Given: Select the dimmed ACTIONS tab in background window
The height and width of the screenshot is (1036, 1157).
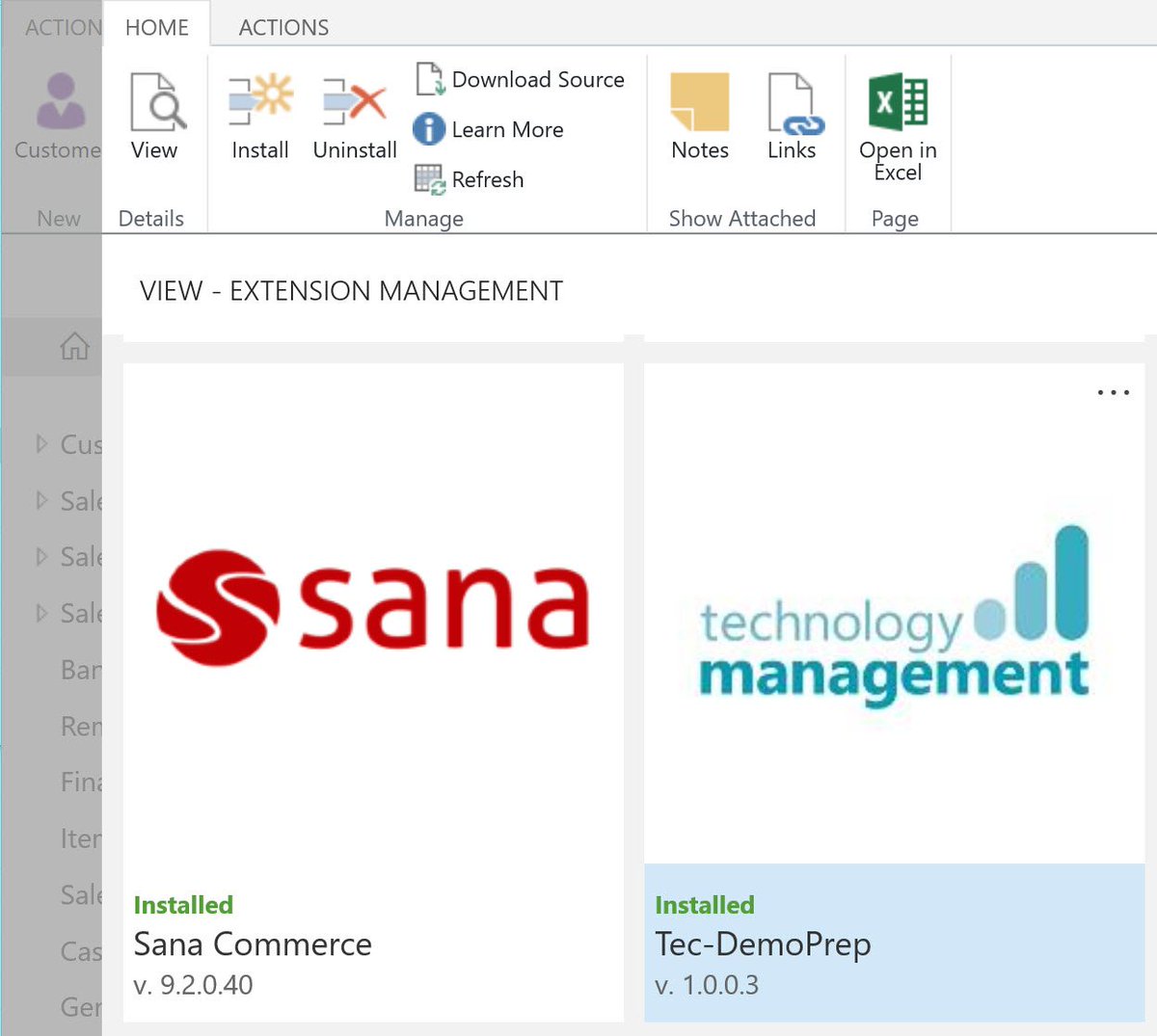Looking at the screenshot, I should 62,27.
